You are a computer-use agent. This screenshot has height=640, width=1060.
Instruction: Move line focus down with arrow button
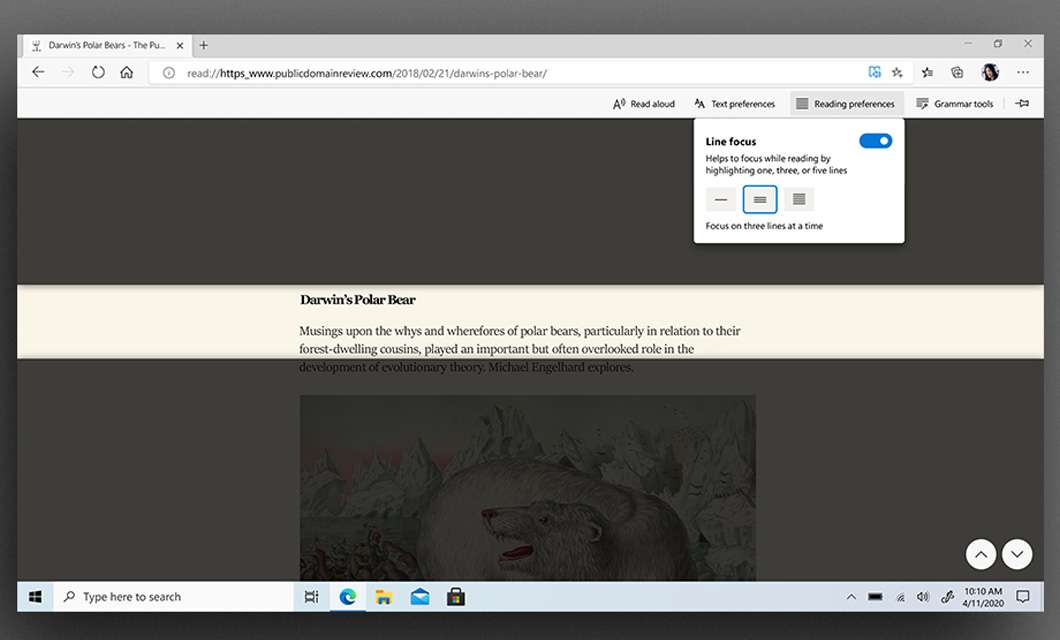click(x=1017, y=554)
